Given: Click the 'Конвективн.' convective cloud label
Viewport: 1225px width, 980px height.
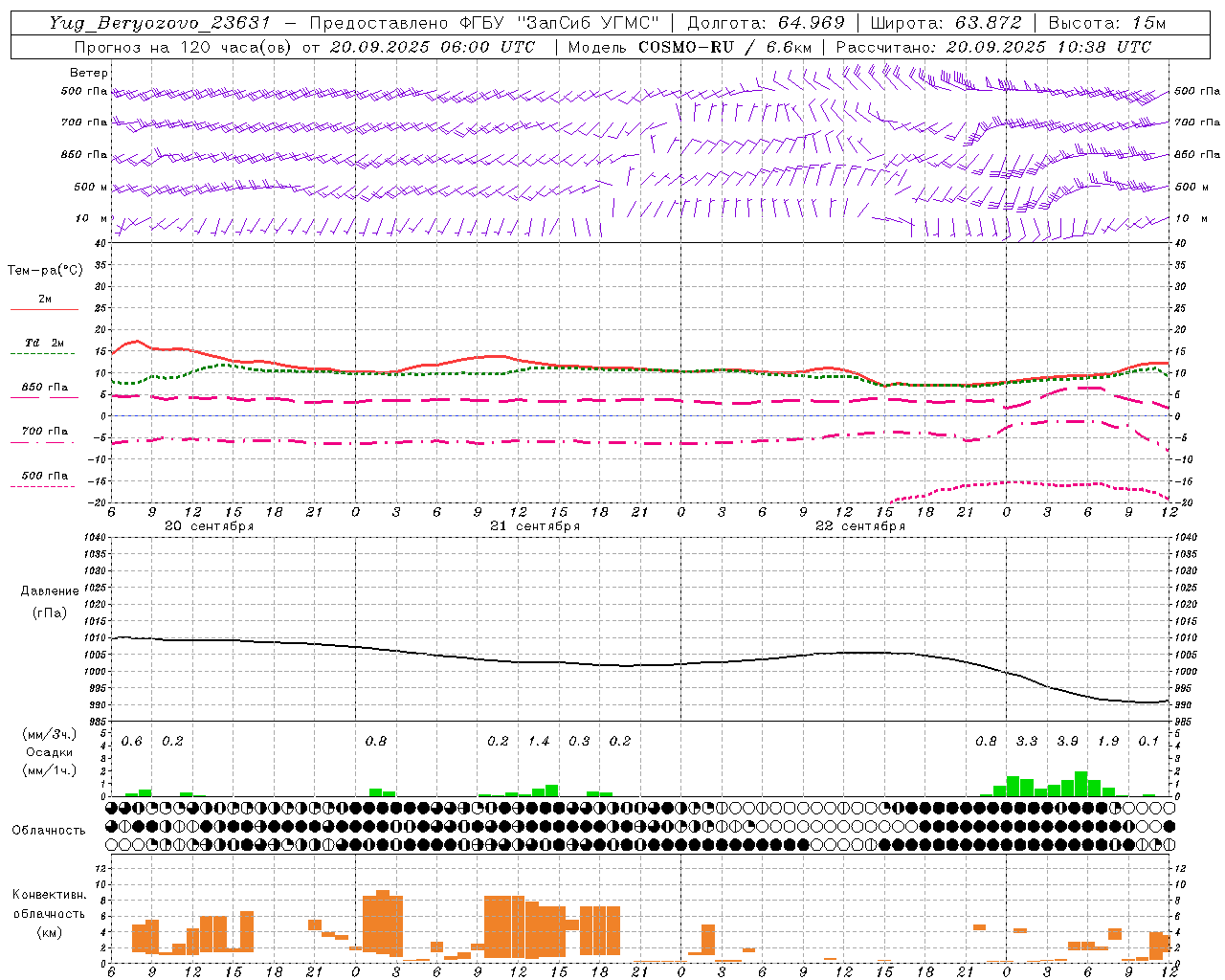Looking at the screenshot, I should [x=49, y=895].
